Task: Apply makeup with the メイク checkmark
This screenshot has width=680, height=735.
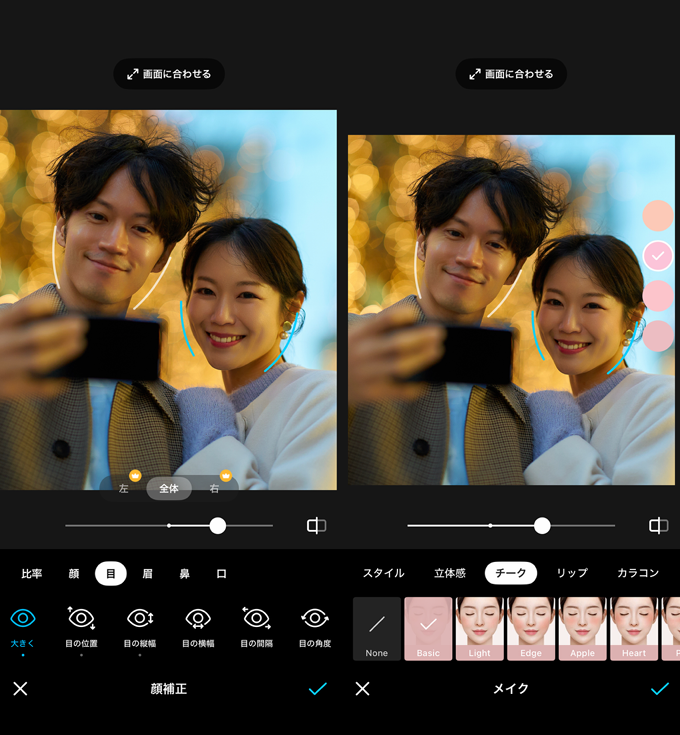Action: click(x=660, y=689)
